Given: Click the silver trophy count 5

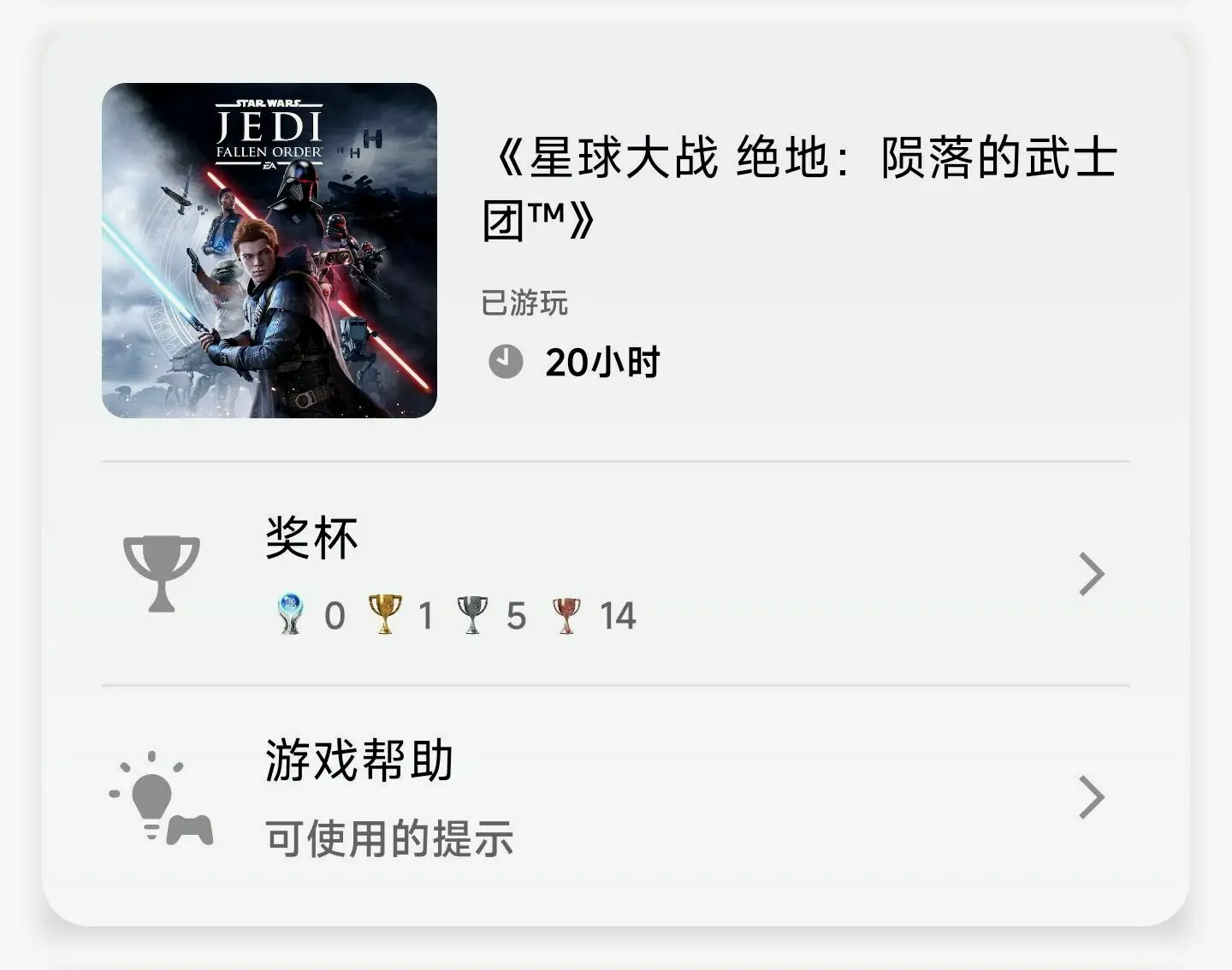Looking at the screenshot, I should click(x=516, y=616).
